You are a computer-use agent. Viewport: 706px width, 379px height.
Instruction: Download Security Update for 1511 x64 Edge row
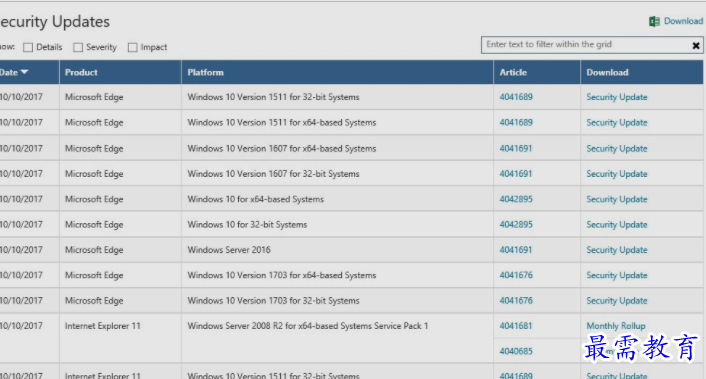pyautogui.click(x=617, y=122)
